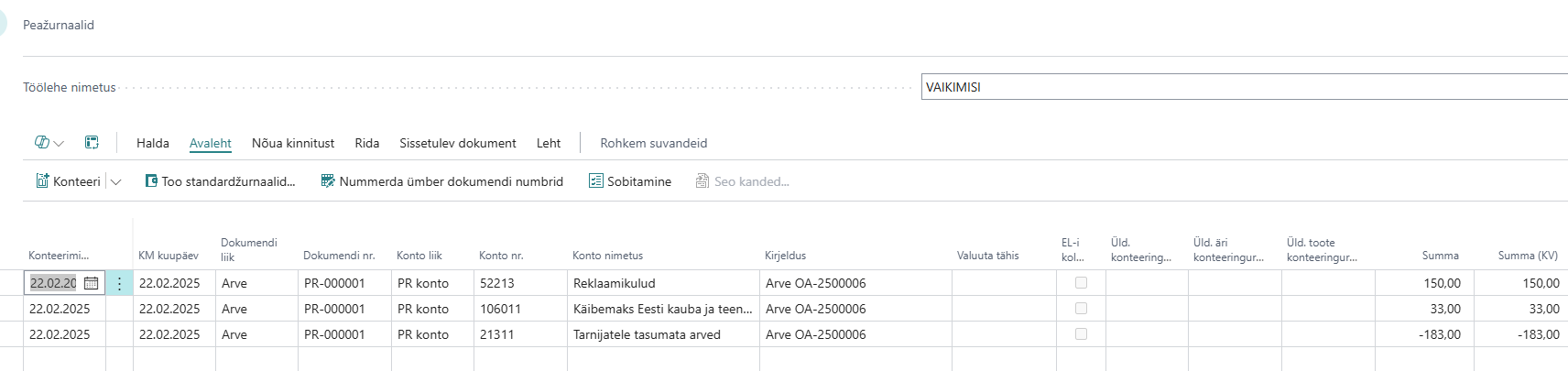Click the Seo kanded icon
The width and height of the screenshot is (1568, 371).
[x=702, y=181]
